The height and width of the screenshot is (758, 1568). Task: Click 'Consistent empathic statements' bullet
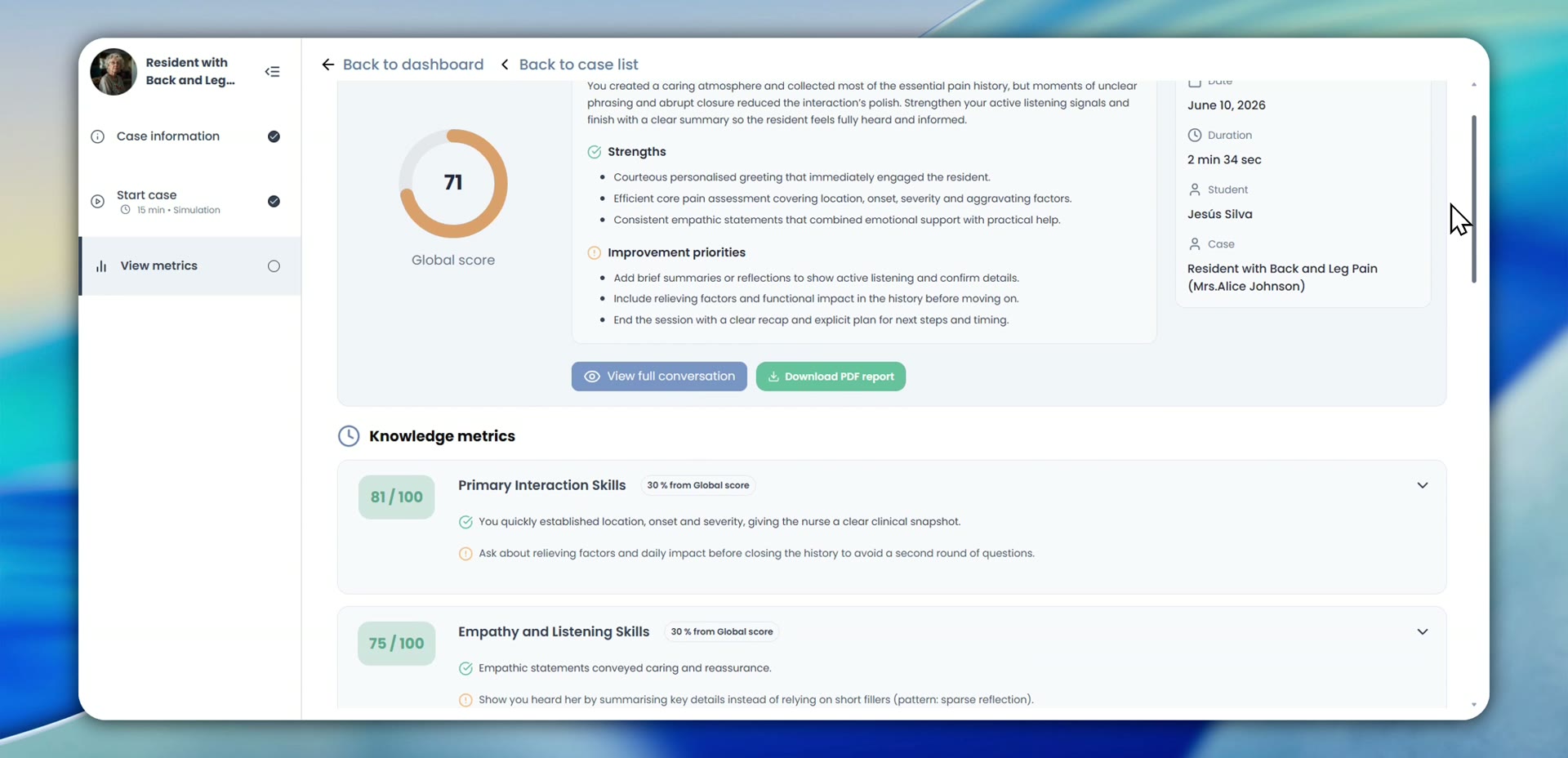(836, 220)
